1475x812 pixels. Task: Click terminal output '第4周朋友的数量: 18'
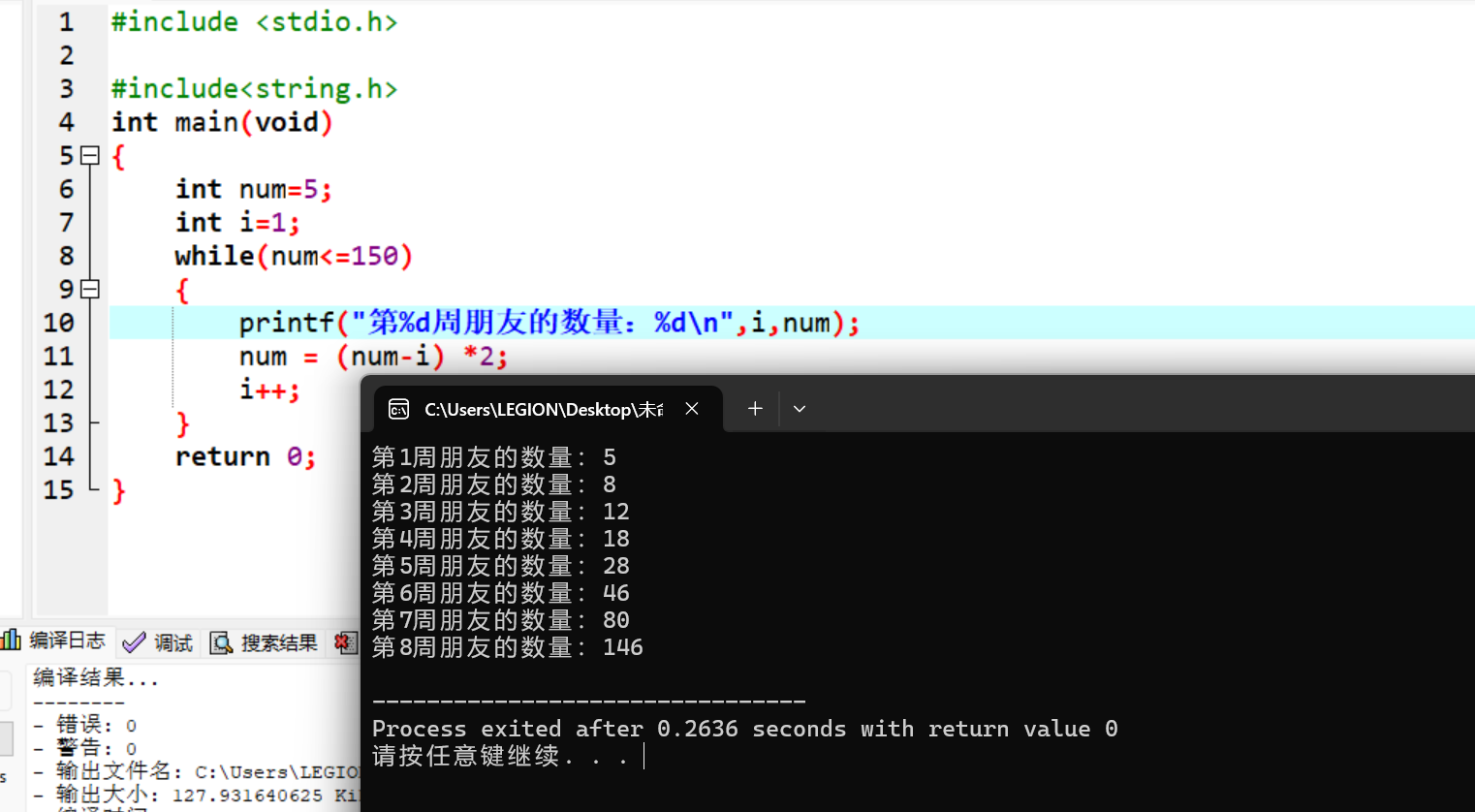(x=501, y=539)
